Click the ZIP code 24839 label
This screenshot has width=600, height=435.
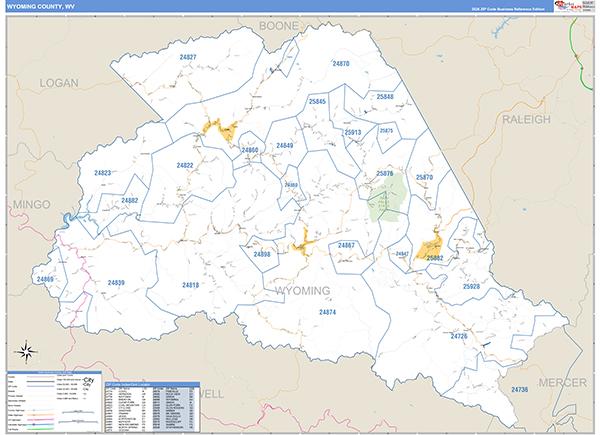point(116,283)
